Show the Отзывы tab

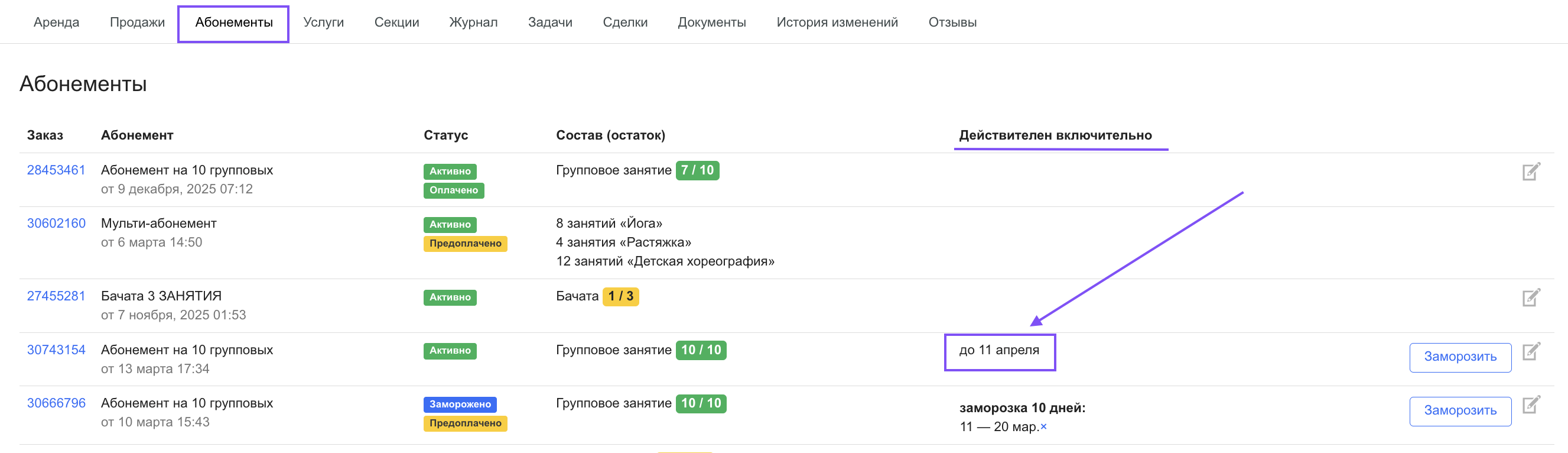tap(952, 22)
